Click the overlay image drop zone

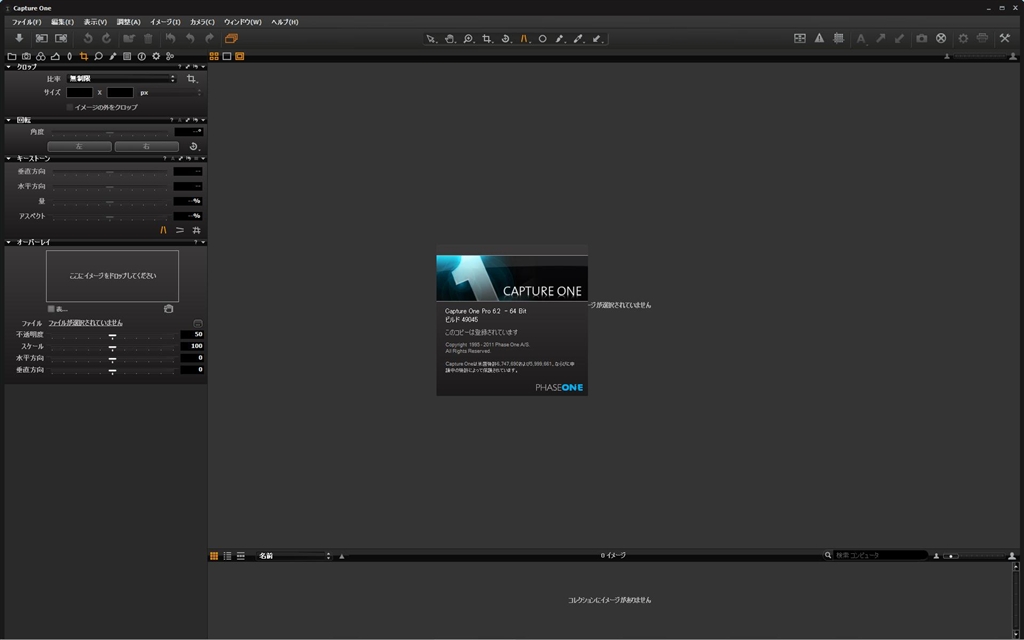112,276
